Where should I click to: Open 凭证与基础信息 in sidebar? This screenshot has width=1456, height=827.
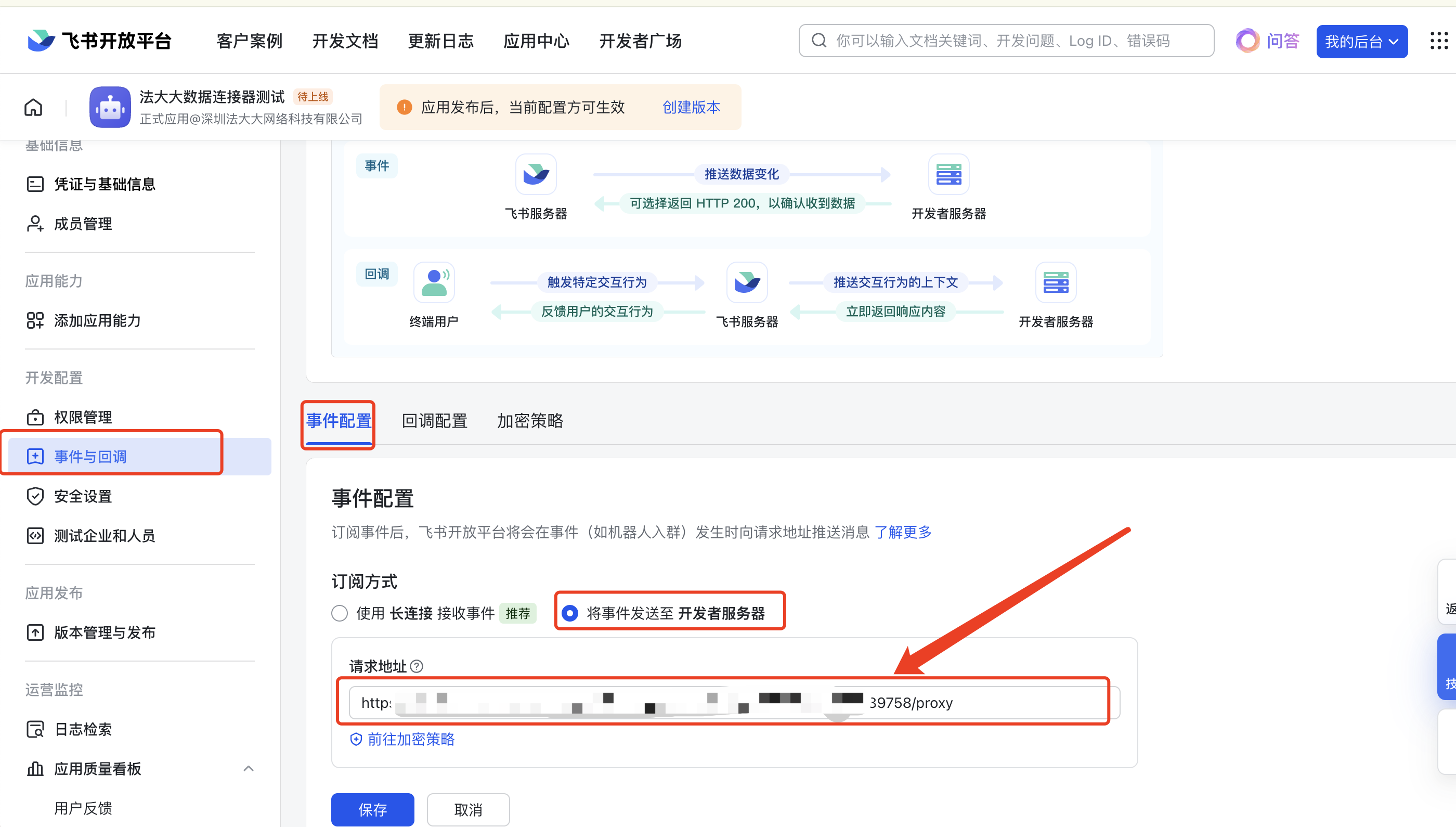point(105,185)
